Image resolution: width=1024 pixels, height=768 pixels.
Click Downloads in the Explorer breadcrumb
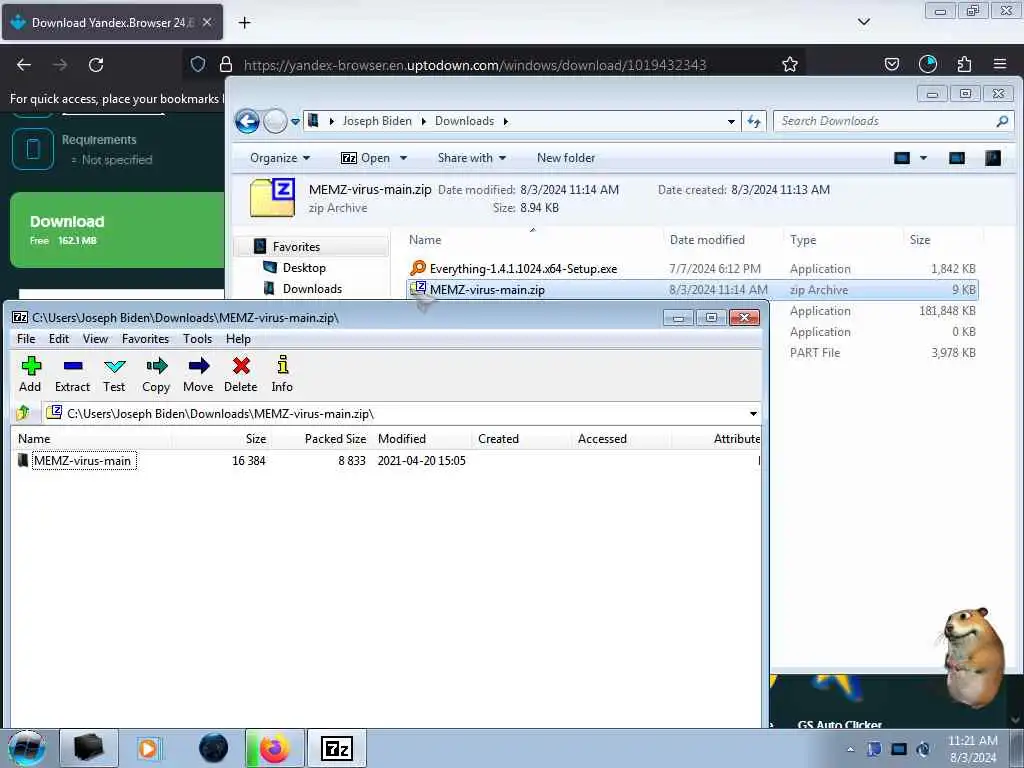tap(464, 121)
